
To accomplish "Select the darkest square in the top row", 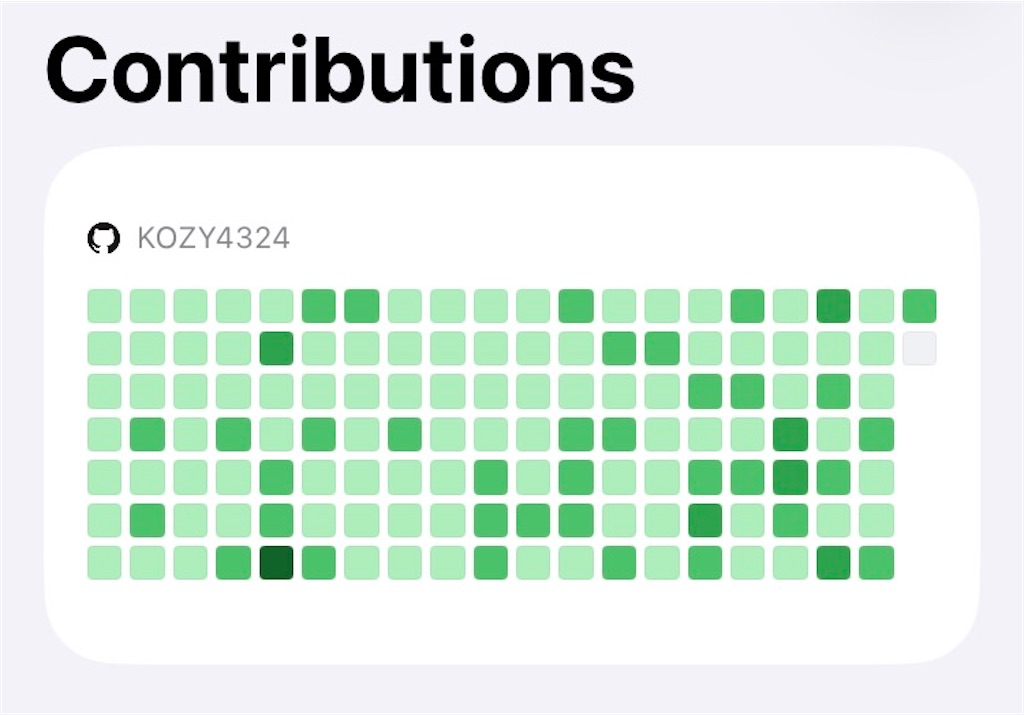I will tap(834, 306).
